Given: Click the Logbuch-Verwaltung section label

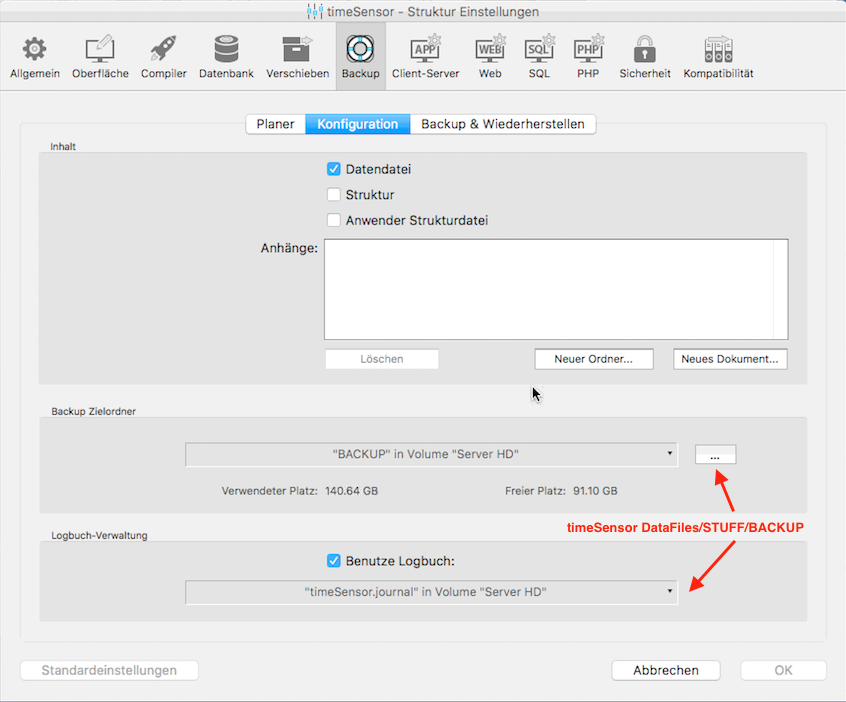Looking at the screenshot, I should (99, 536).
